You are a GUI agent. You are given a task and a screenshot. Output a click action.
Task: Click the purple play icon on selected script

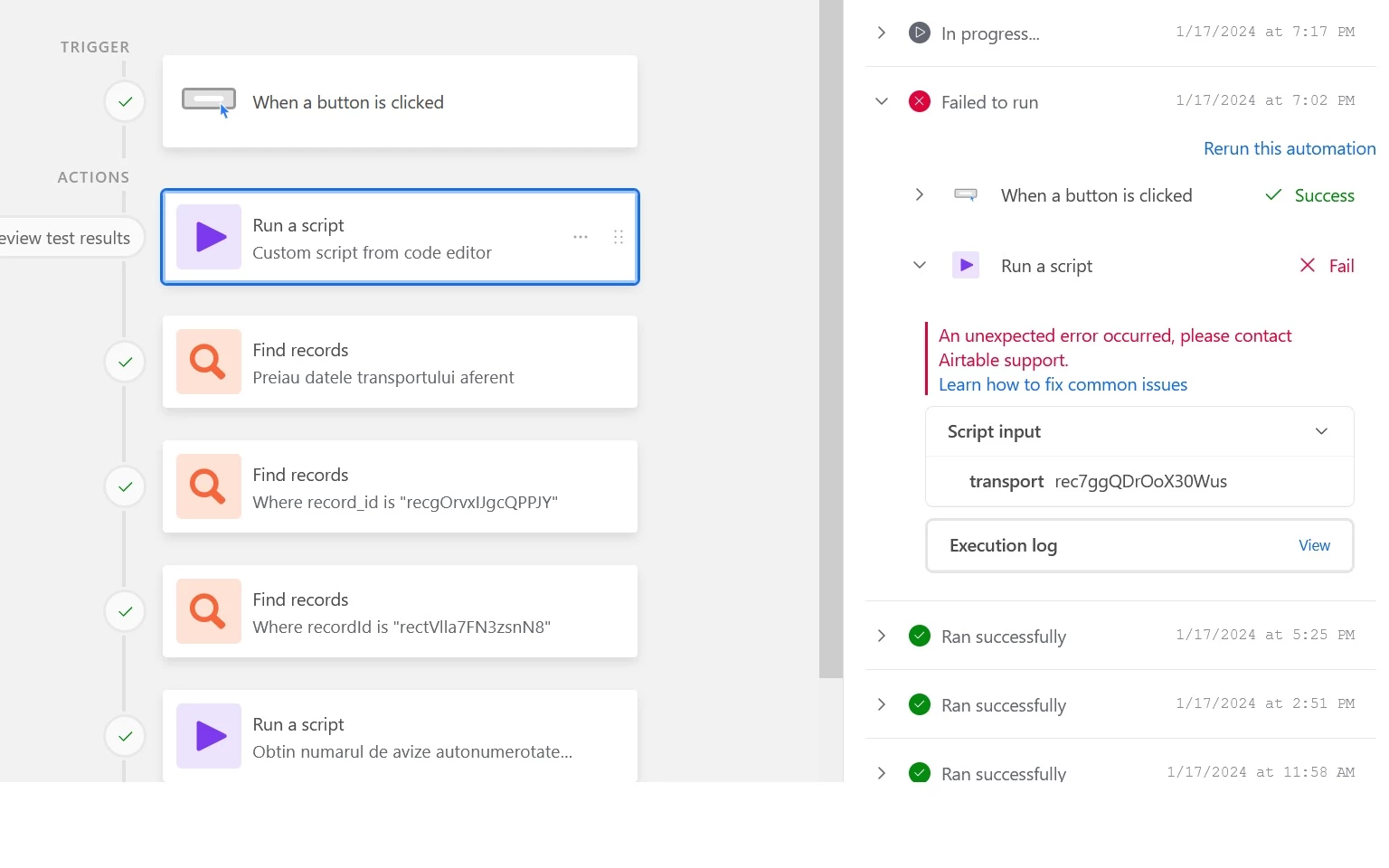coord(209,237)
